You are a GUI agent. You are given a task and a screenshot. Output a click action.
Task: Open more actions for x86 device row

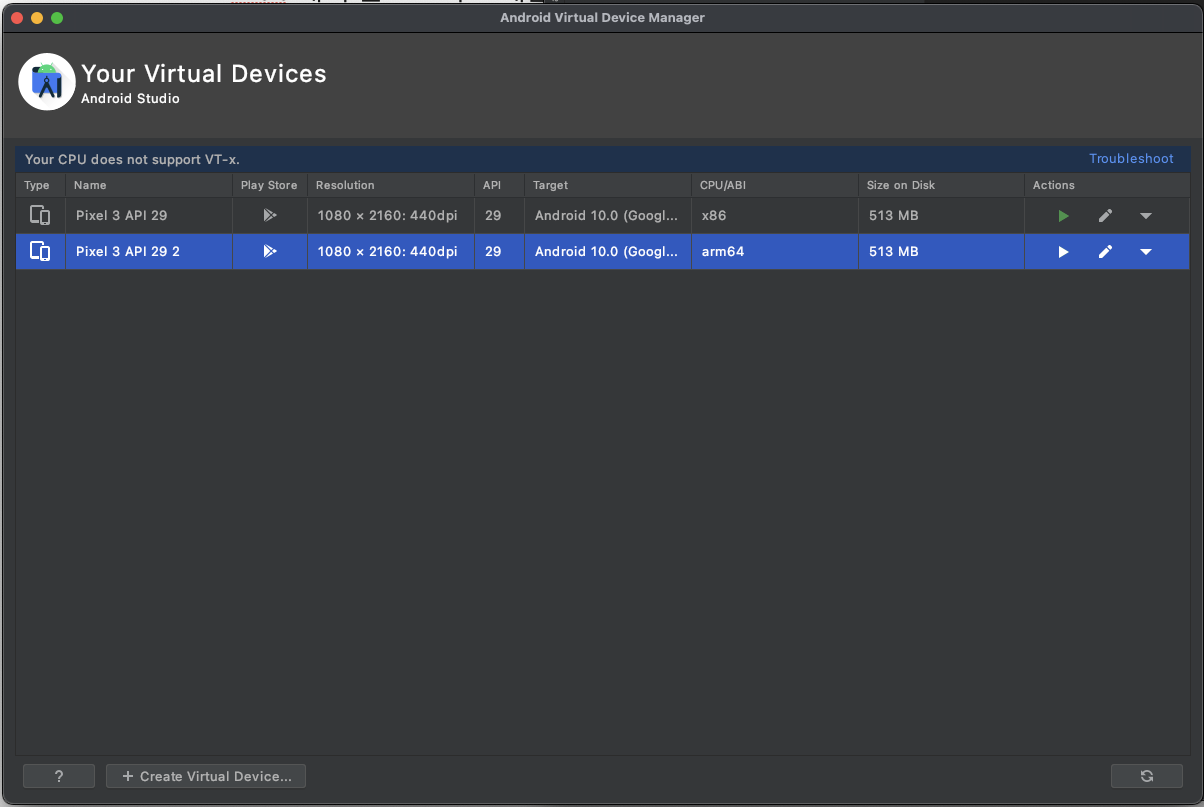click(x=1146, y=216)
